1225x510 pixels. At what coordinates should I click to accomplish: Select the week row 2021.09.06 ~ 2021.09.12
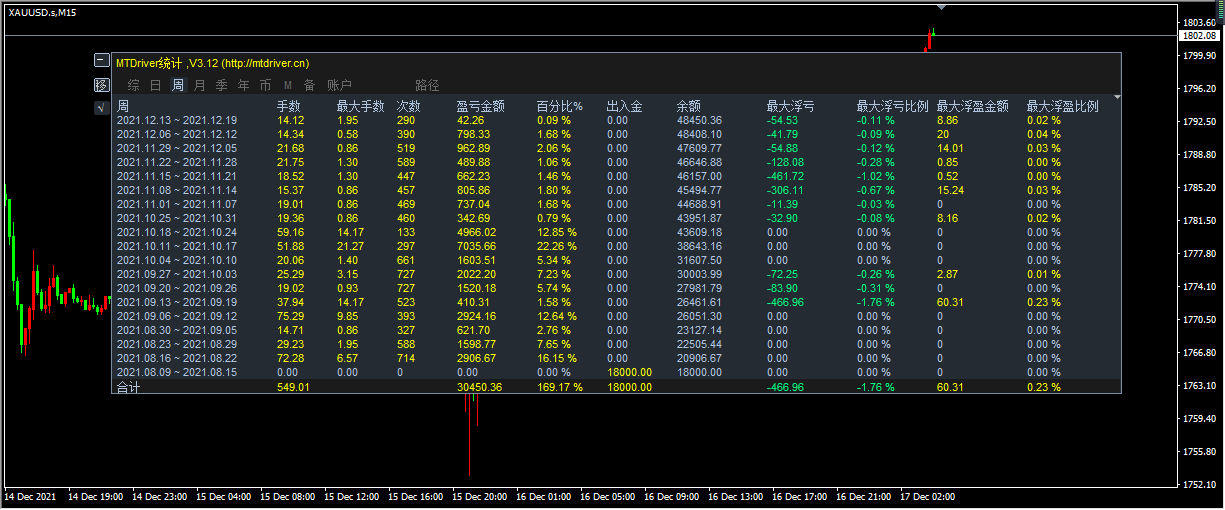click(x=616, y=316)
